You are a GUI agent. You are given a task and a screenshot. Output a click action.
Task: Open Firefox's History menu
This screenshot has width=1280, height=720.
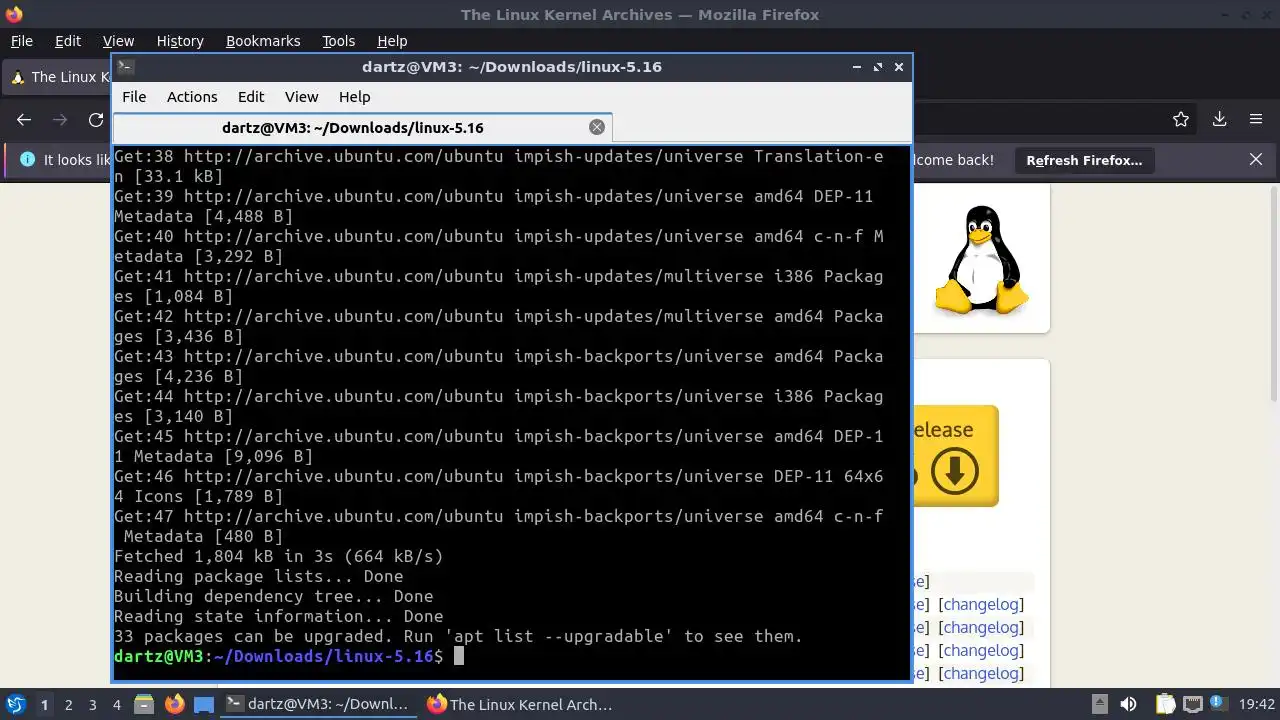tap(180, 41)
